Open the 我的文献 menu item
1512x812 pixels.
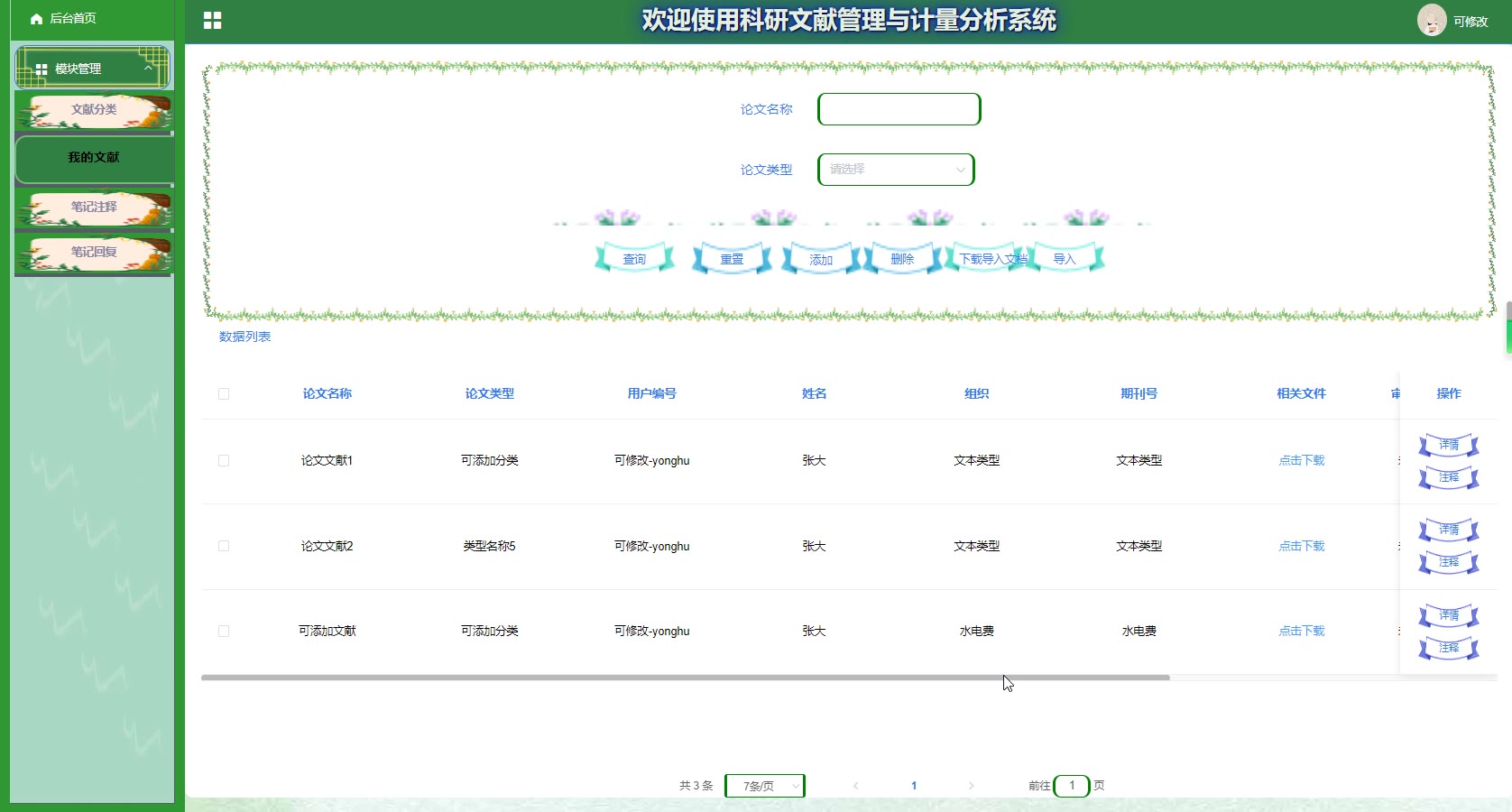pyautogui.click(x=94, y=158)
